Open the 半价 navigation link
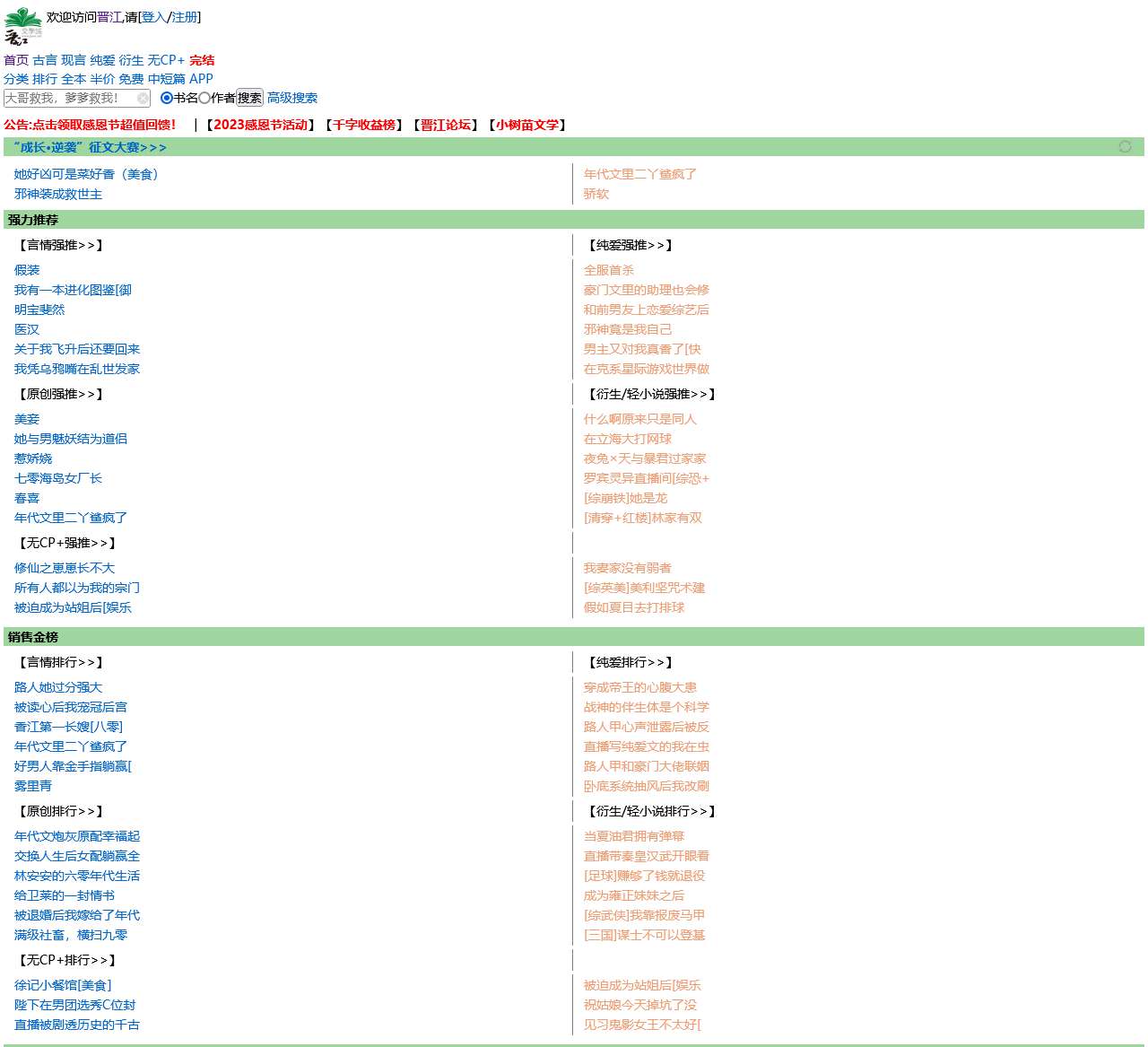Viewport: 1148px width, 1047px height. (102, 79)
